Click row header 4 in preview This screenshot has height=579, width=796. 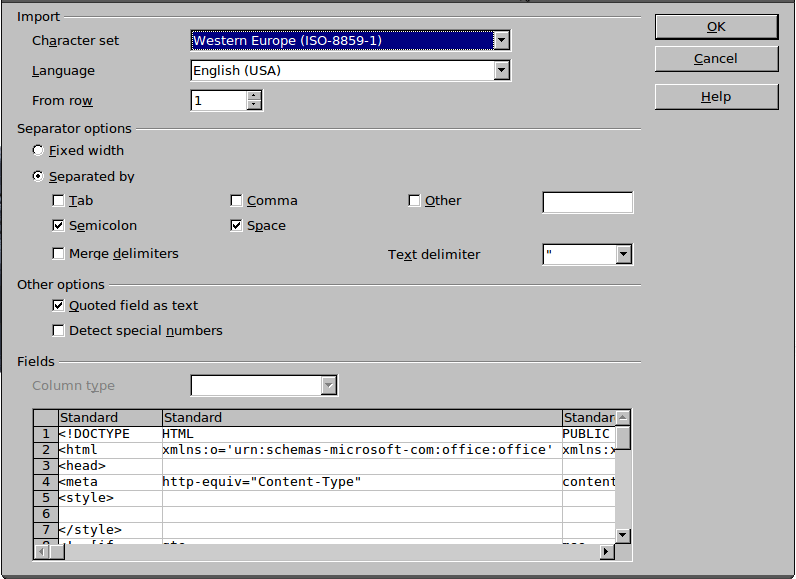[46, 482]
